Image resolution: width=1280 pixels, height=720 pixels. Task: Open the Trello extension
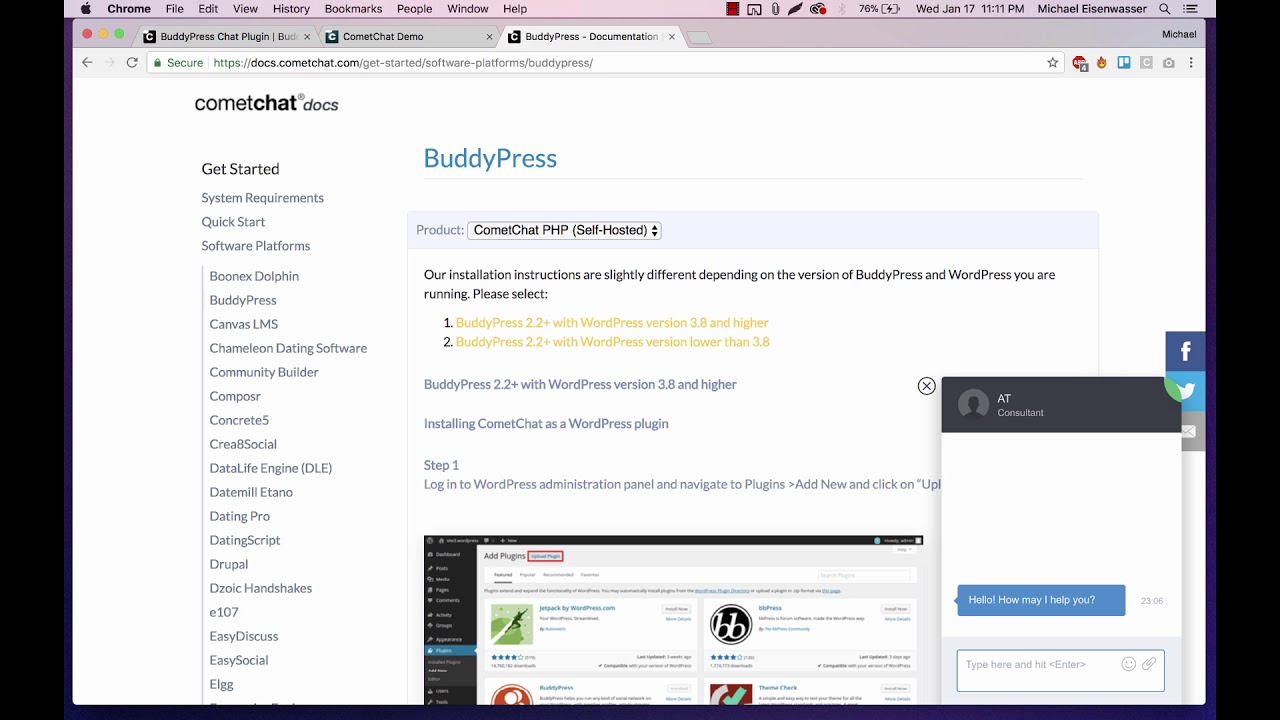[x=1124, y=62]
